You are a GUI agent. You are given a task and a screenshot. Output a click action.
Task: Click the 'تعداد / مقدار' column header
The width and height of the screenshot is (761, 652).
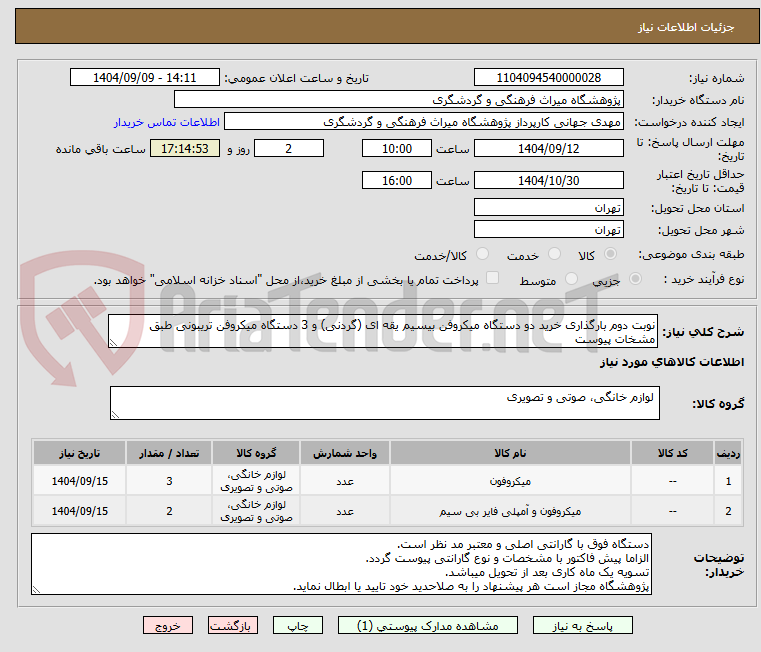coord(169,453)
